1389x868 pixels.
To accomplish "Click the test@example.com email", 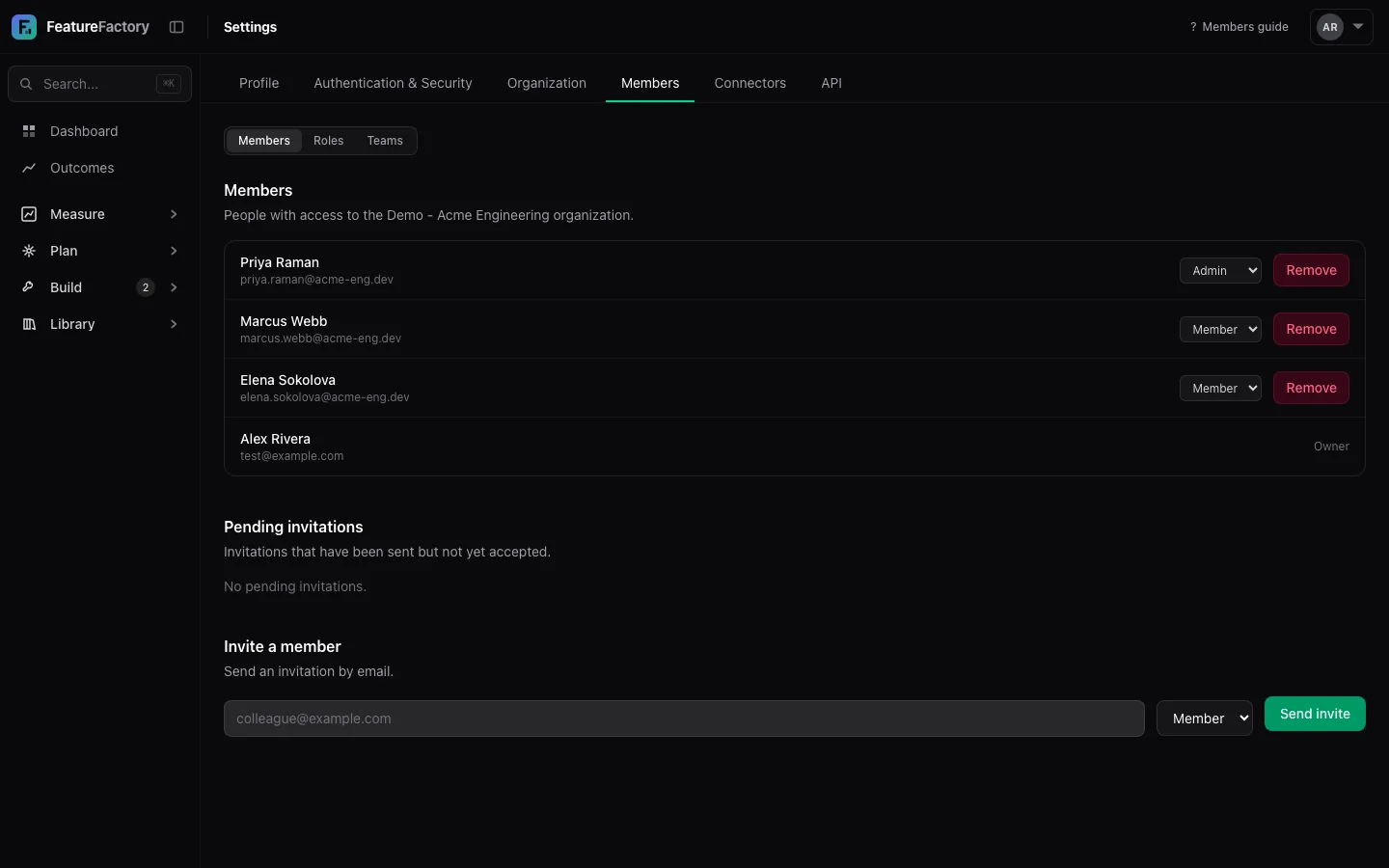I will [291, 456].
